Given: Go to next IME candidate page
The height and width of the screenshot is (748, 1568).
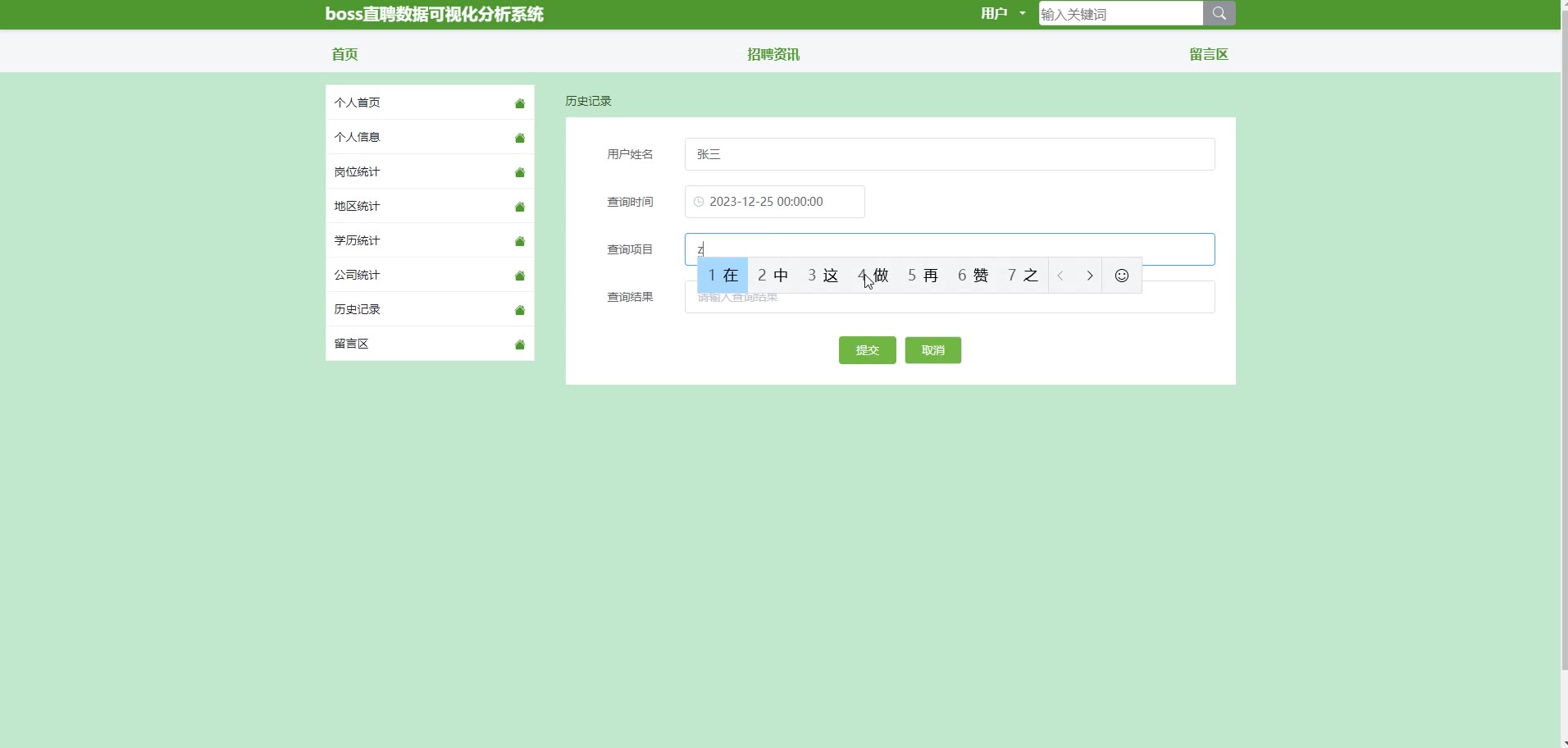Looking at the screenshot, I should (1089, 276).
